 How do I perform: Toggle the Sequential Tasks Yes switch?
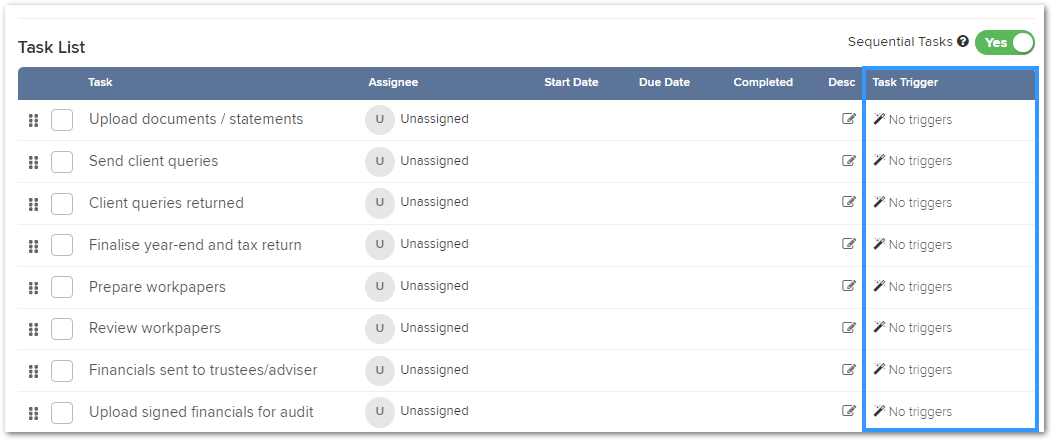[1005, 42]
